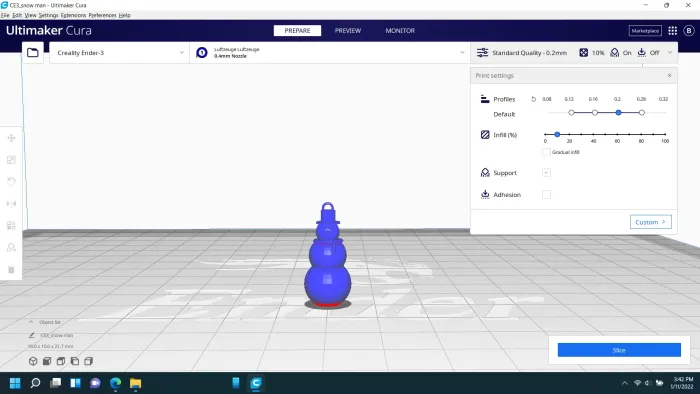
Task: Expand the 0.4mm Nozzle material dropdown
Action: 329,53
